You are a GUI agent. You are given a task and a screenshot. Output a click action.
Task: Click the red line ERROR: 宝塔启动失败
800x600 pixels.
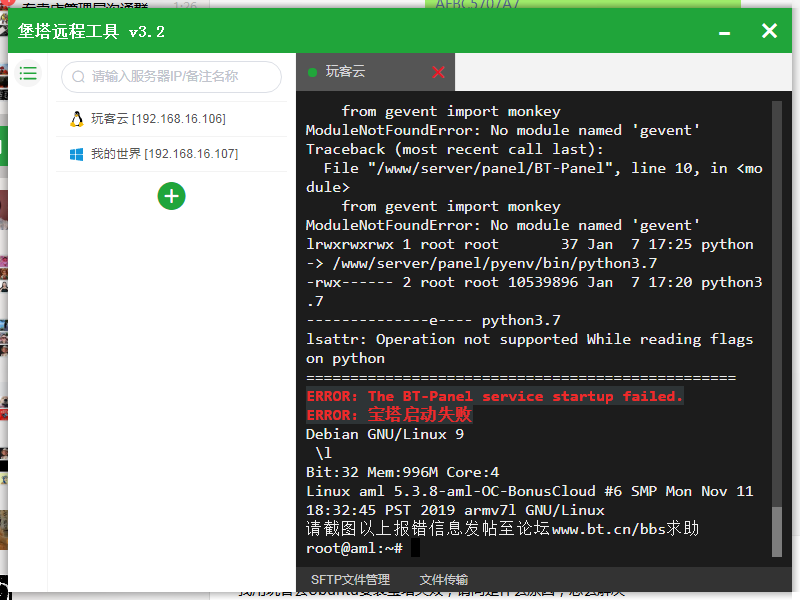coord(389,415)
